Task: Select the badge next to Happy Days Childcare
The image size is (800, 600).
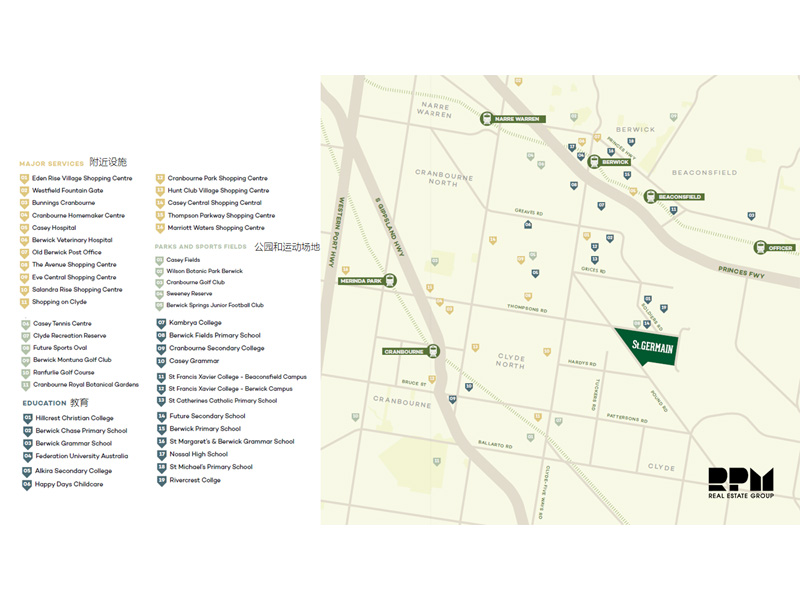Action: click(x=27, y=485)
